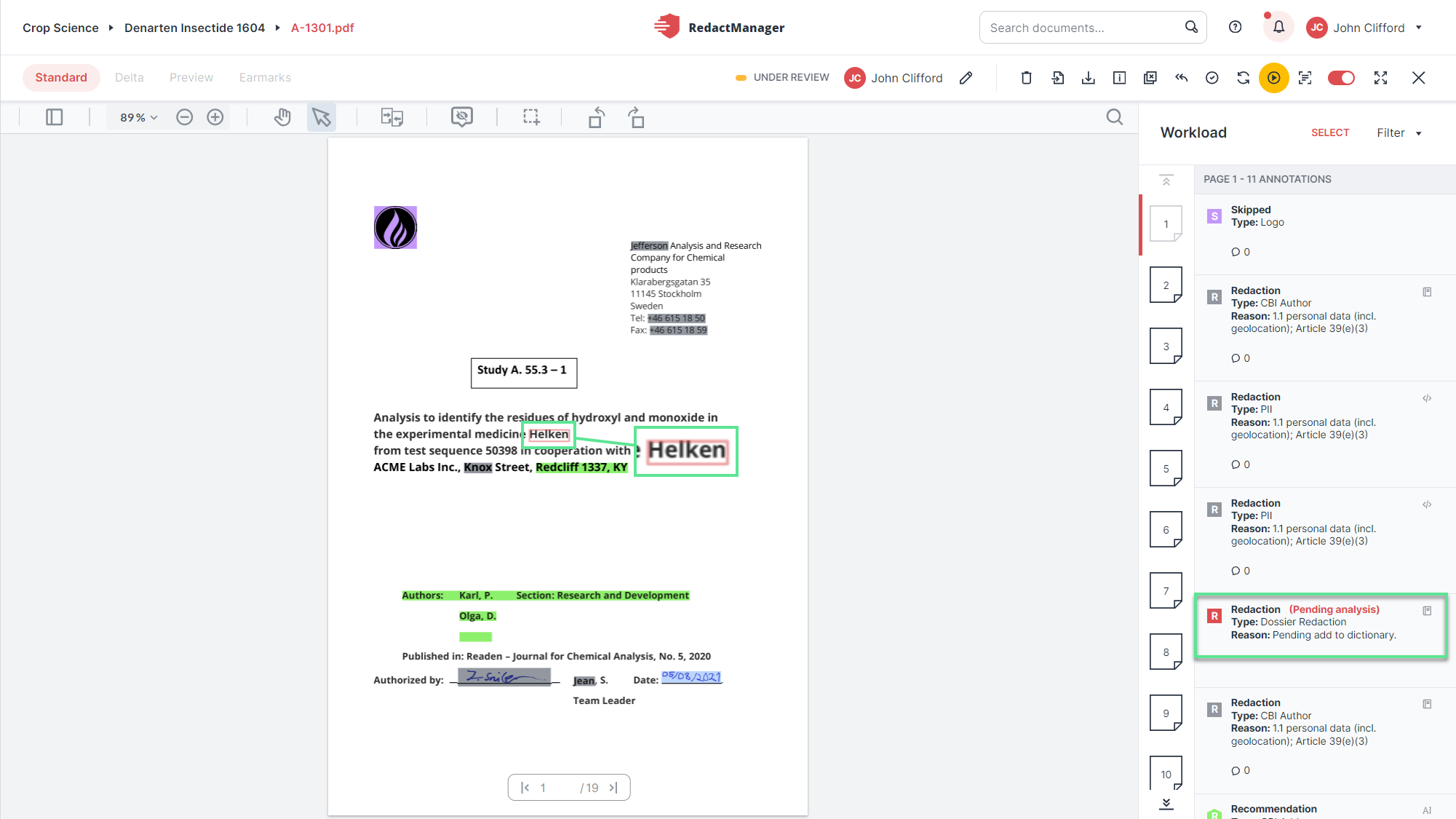The image size is (1456, 819).
Task: Open the 89% zoom dropdown
Action: tap(138, 117)
